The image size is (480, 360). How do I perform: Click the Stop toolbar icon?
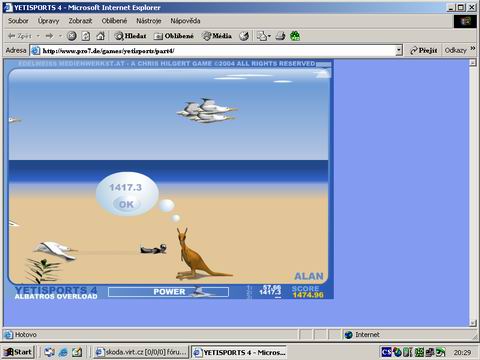(x=71, y=36)
